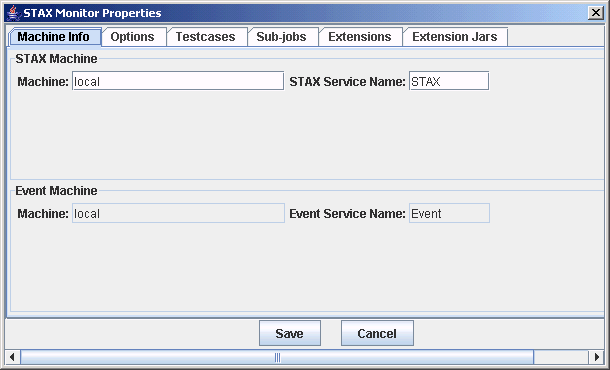Switch to the Sub-jobs tab
Image resolution: width=610 pixels, height=370 pixels.
[283, 37]
